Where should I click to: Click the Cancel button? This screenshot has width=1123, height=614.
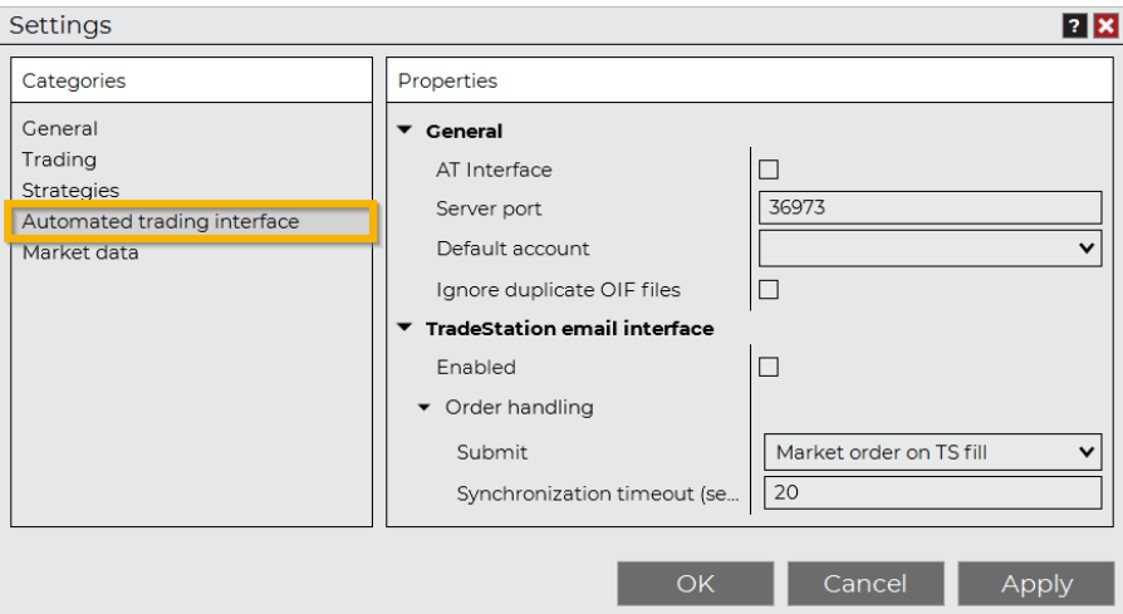pos(865,584)
